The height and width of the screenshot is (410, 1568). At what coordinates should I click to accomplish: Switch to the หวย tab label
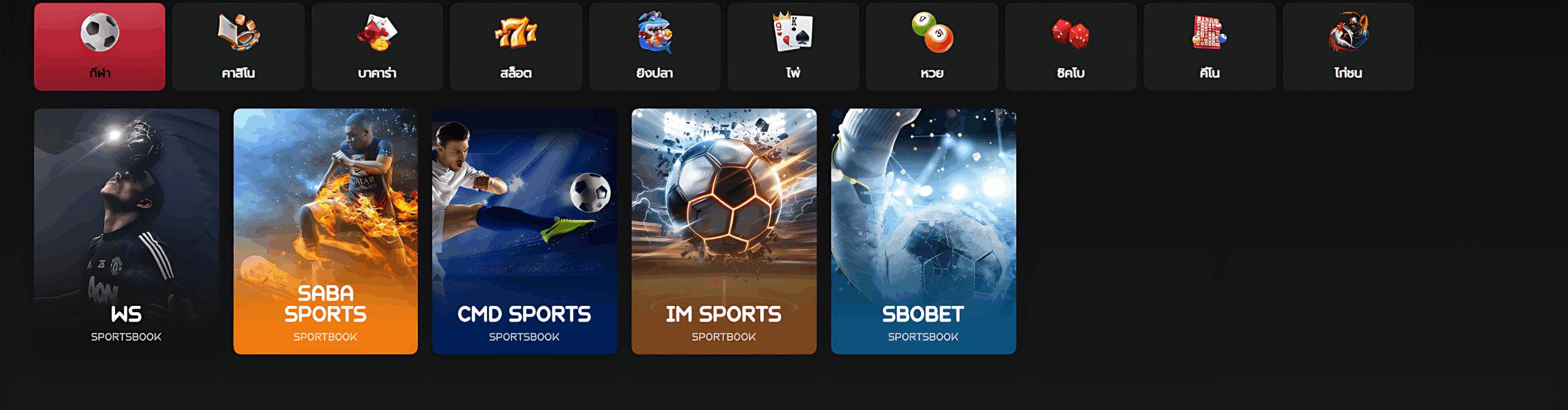click(932, 73)
